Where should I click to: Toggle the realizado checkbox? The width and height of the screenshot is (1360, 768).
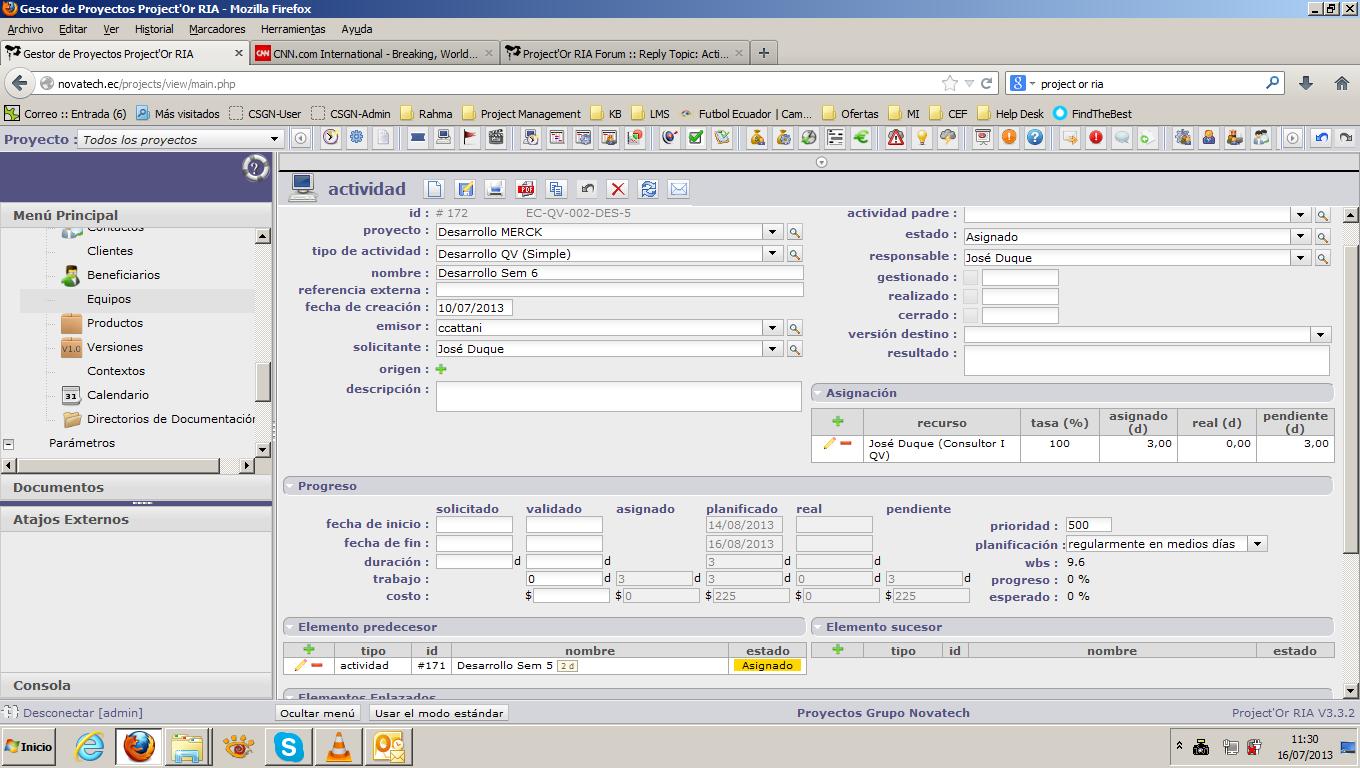pyautogui.click(x=970, y=297)
